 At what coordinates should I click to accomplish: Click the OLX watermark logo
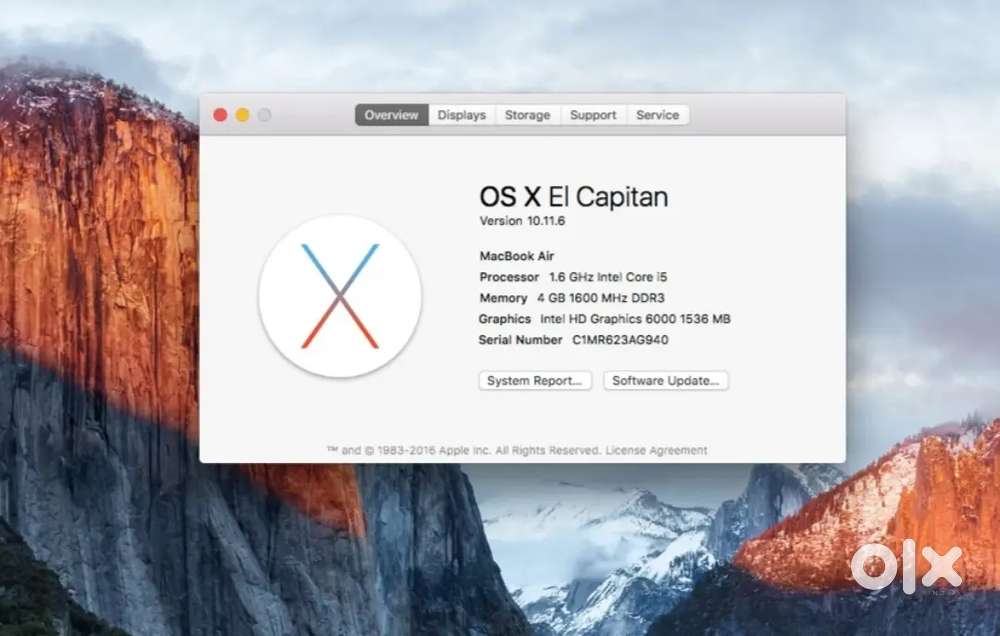(x=906, y=567)
